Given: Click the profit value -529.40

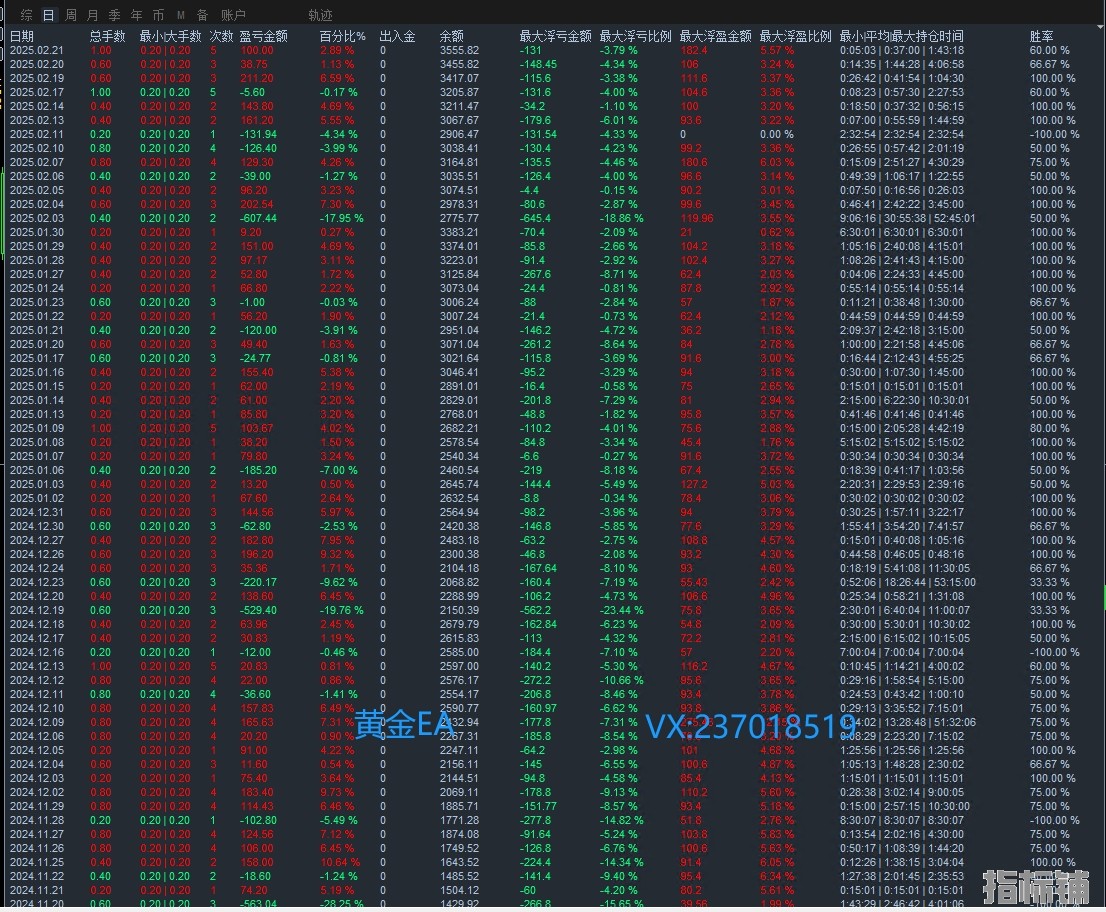Looking at the screenshot, I should (x=258, y=610).
